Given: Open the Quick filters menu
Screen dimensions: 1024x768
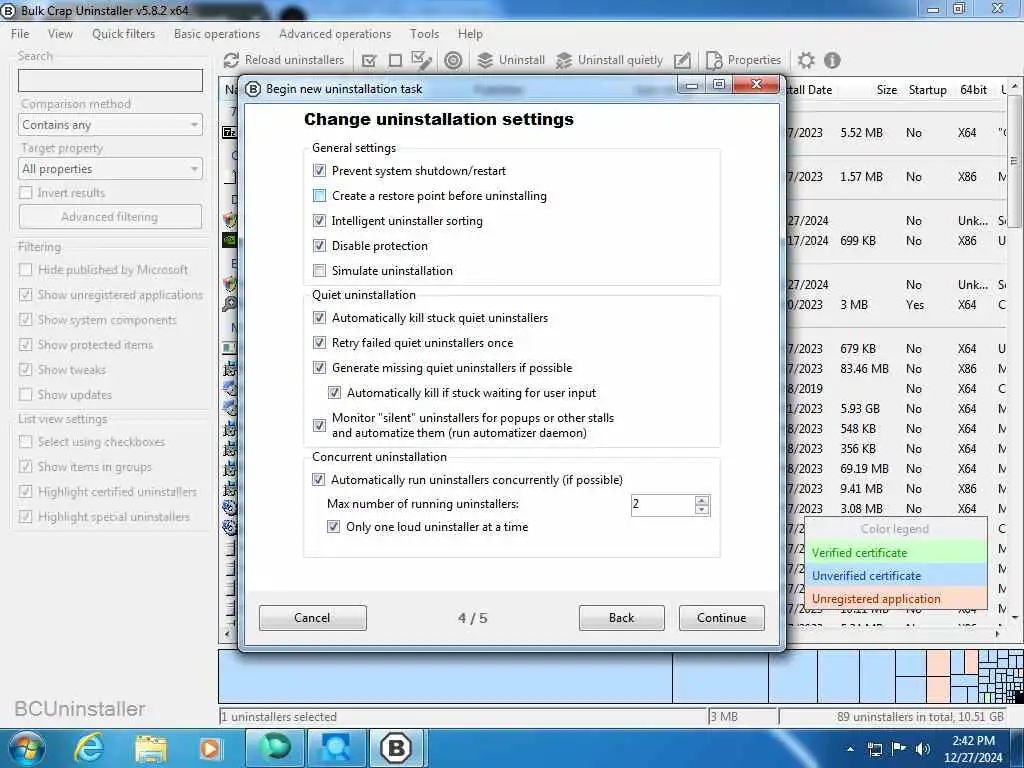Looking at the screenshot, I should [123, 34].
